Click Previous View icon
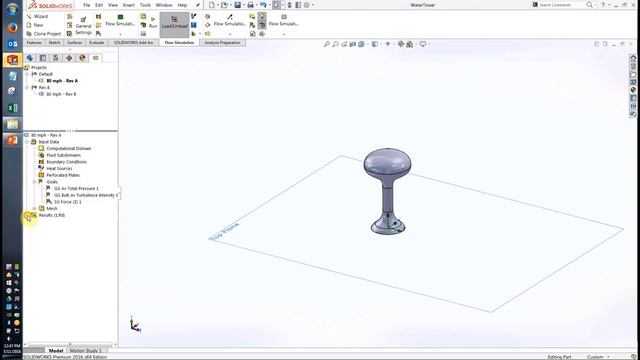 [344, 44]
